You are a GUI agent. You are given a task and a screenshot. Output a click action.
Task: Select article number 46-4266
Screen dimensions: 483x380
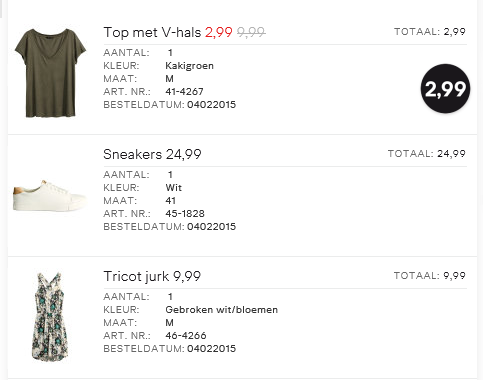(x=186, y=335)
